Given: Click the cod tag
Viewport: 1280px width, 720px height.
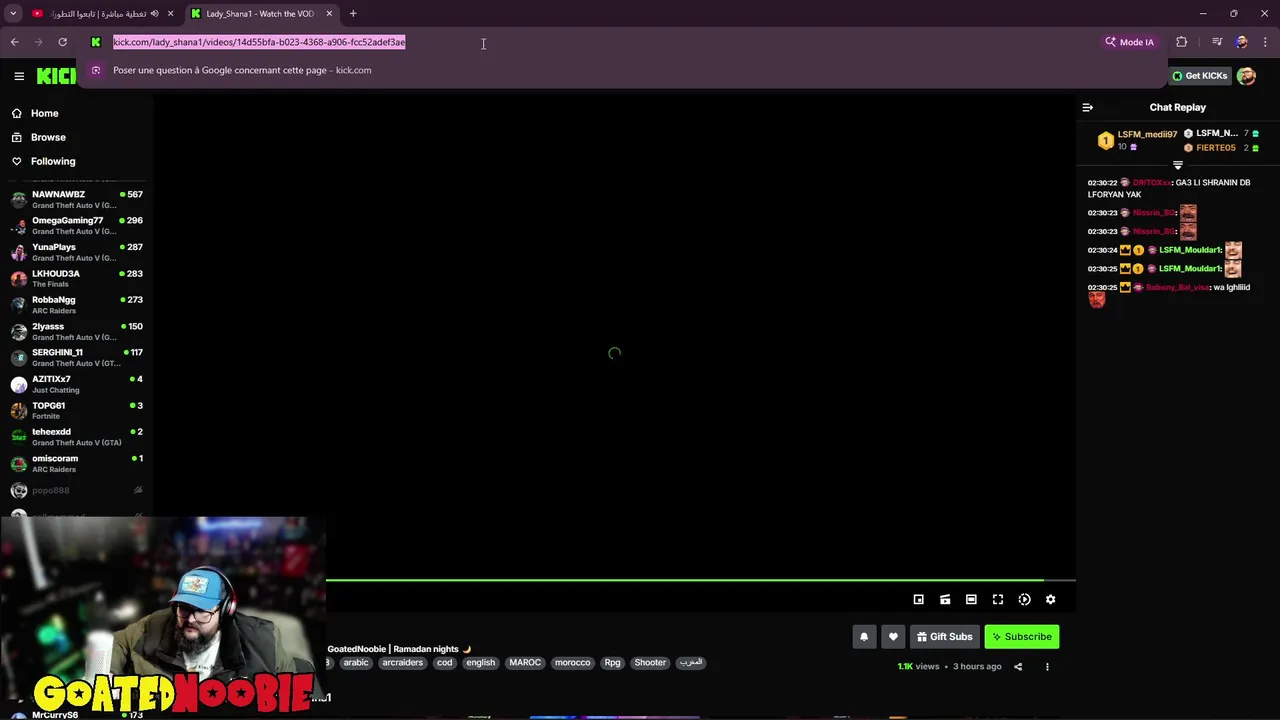Looking at the screenshot, I should pos(445,663).
